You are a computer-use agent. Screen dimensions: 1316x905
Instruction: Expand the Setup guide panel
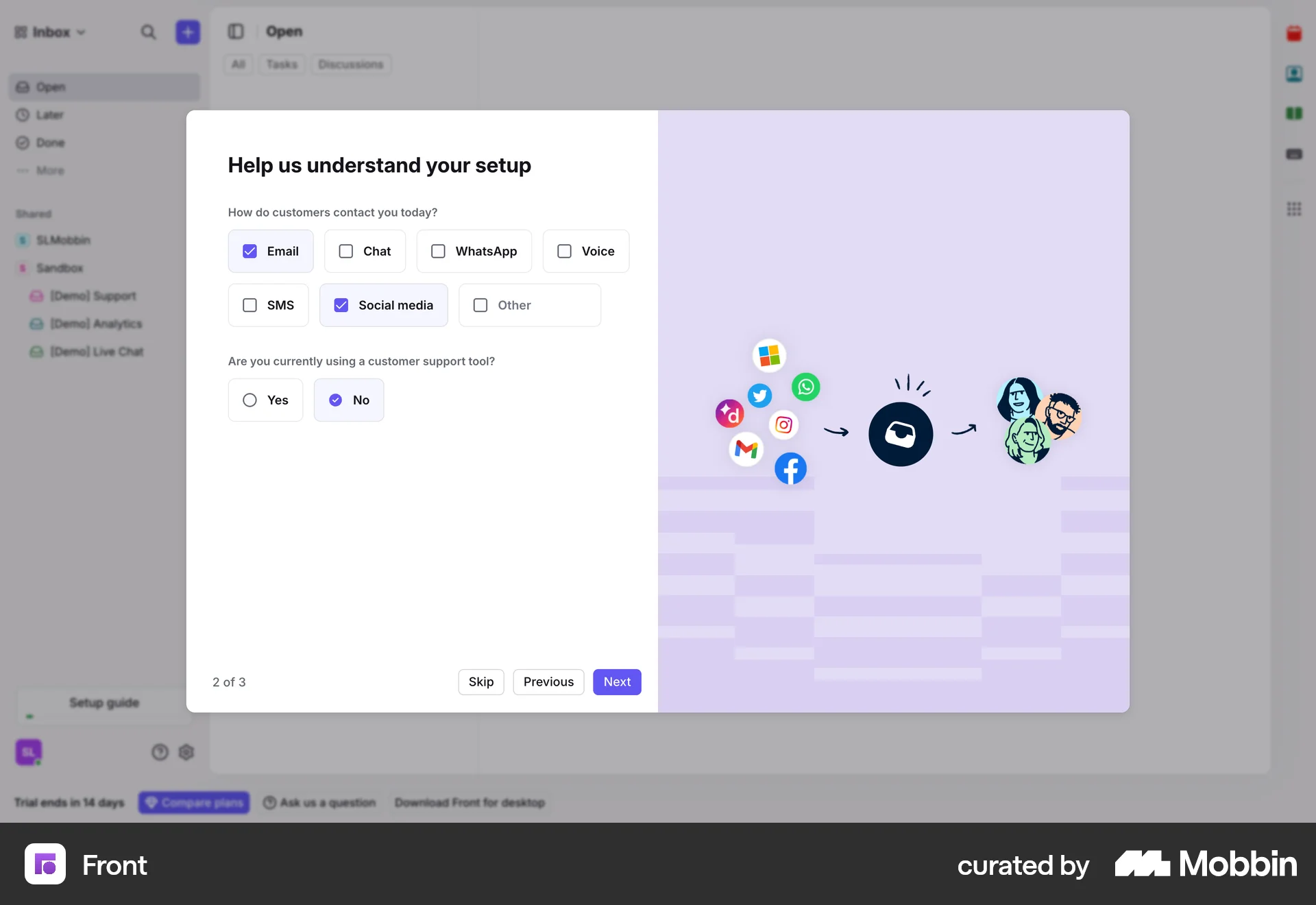tap(103, 702)
